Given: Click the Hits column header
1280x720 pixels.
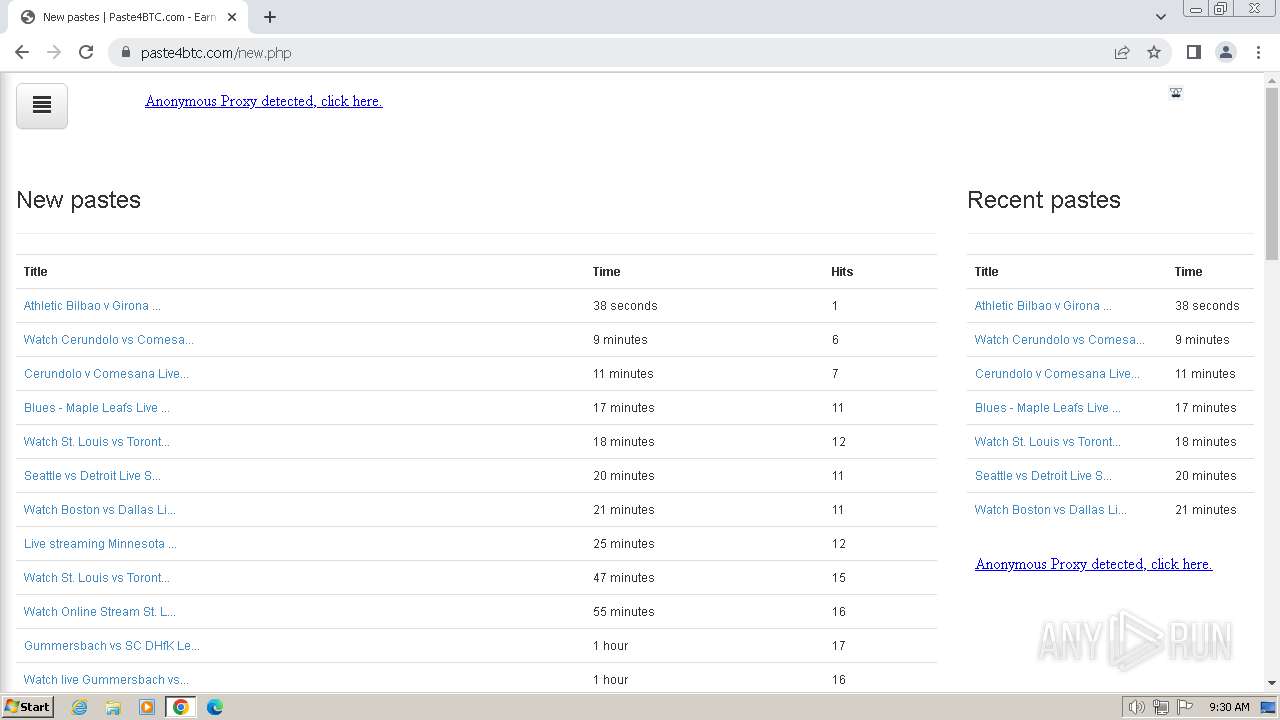Looking at the screenshot, I should pos(842,272).
